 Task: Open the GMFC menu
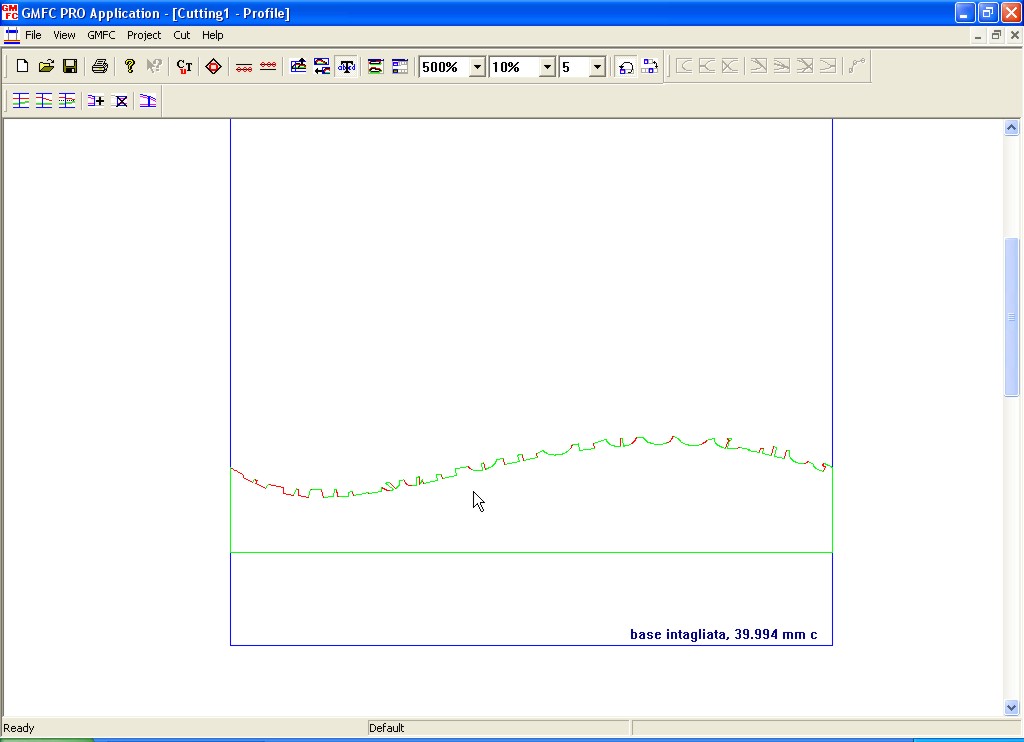point(101,35)
